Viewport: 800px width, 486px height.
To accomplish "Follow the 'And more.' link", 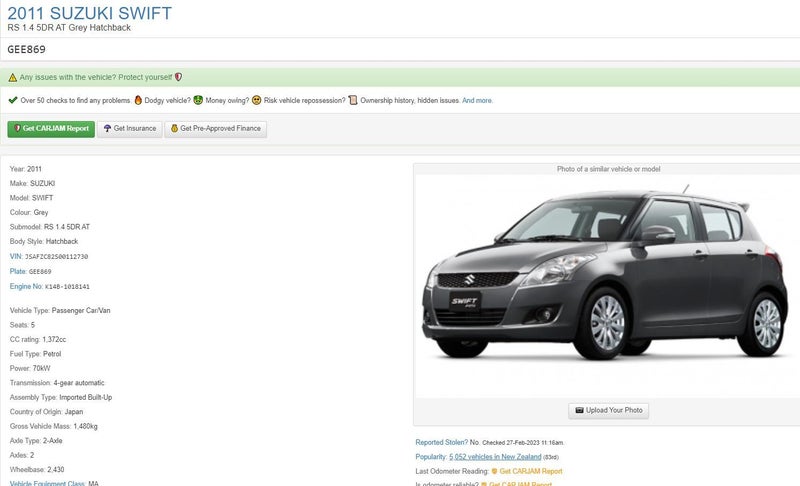I will point(477,100).
